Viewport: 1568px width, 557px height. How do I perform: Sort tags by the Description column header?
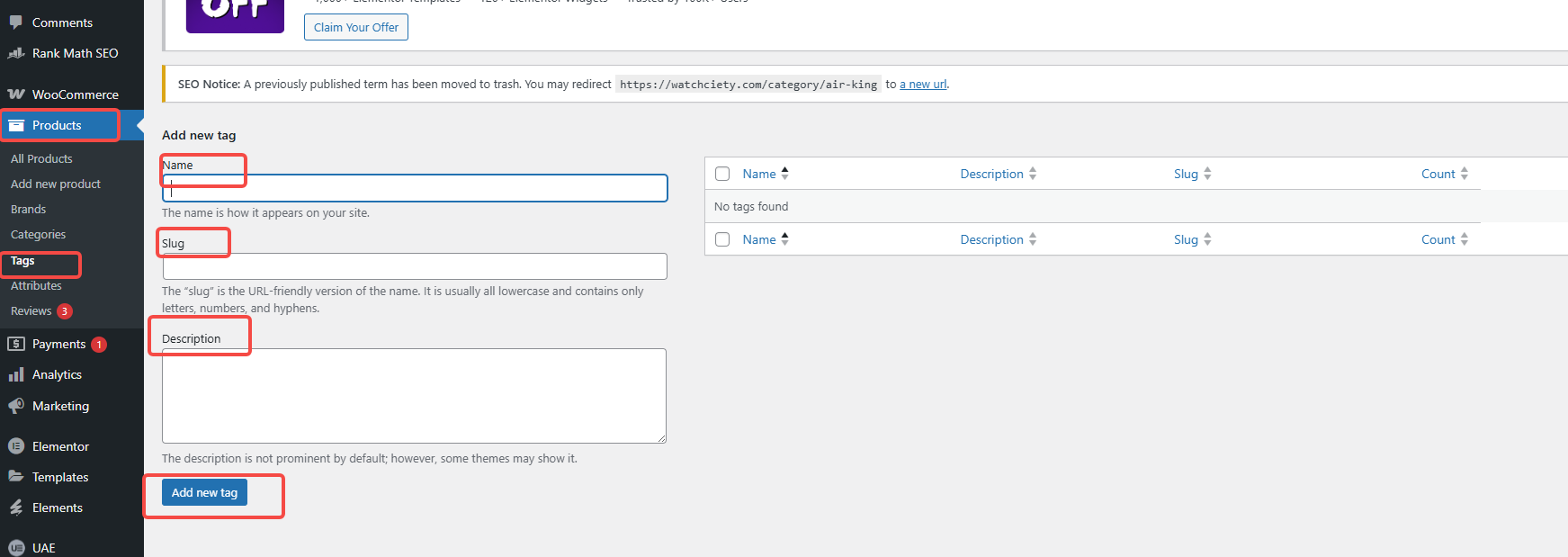[991, 174]
